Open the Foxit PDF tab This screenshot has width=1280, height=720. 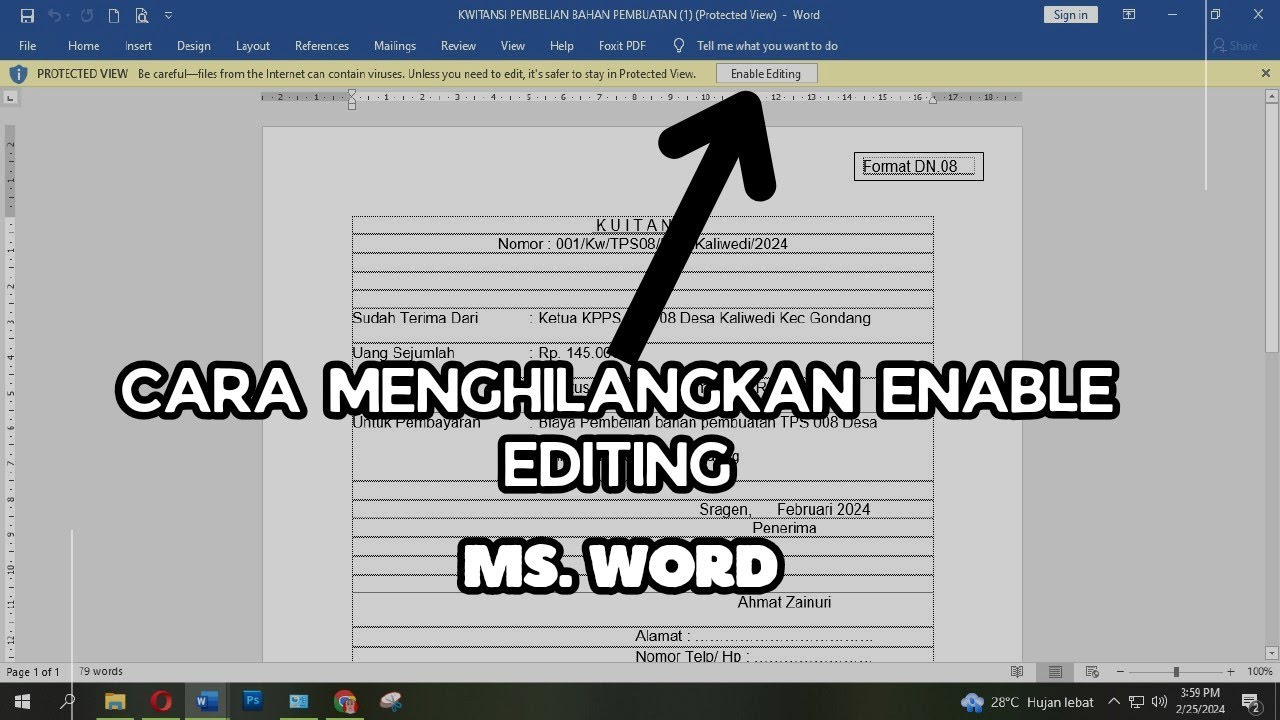tap(622, 46)
